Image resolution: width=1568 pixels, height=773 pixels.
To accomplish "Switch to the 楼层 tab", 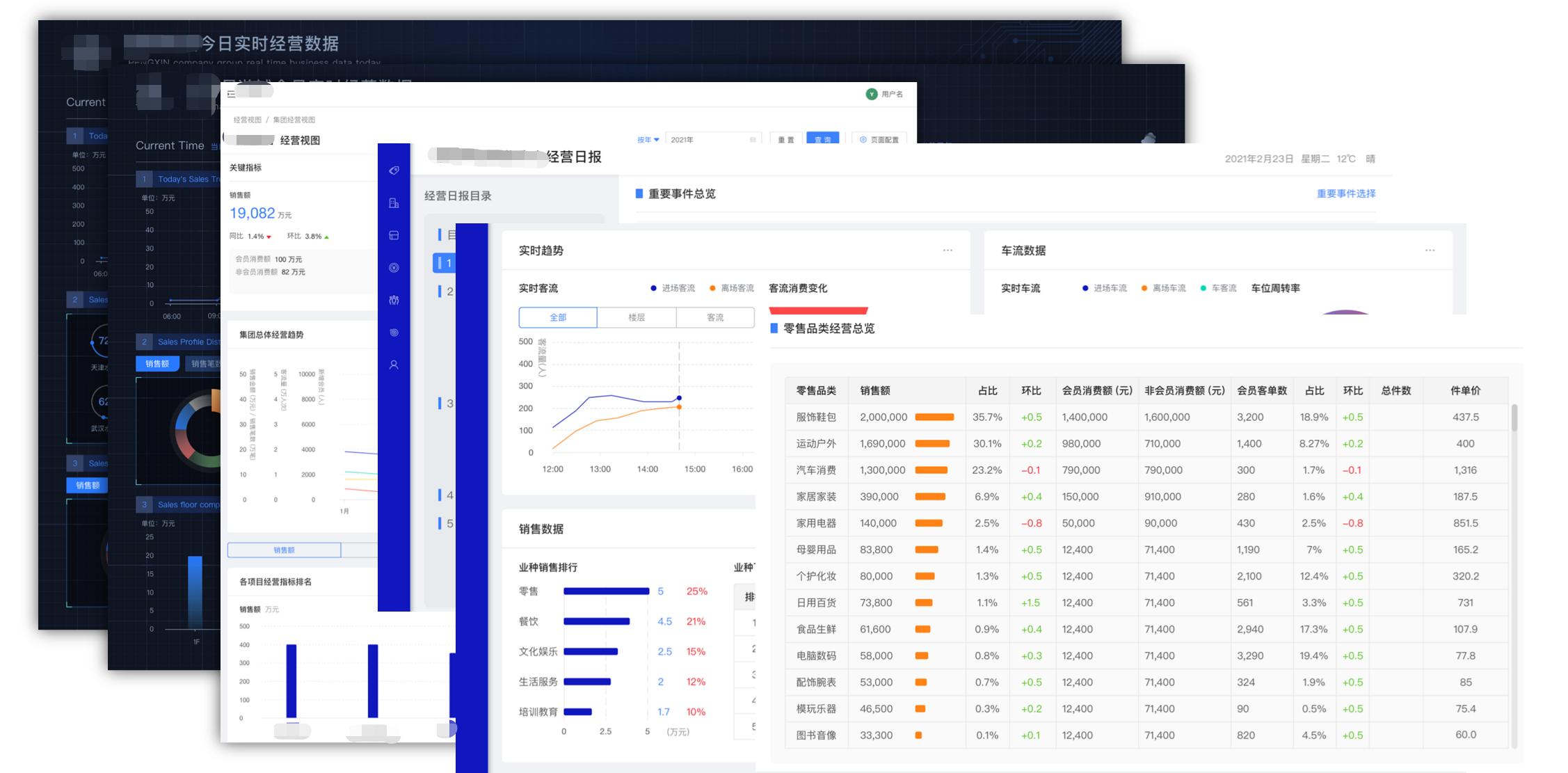I will tap(637, 317).
